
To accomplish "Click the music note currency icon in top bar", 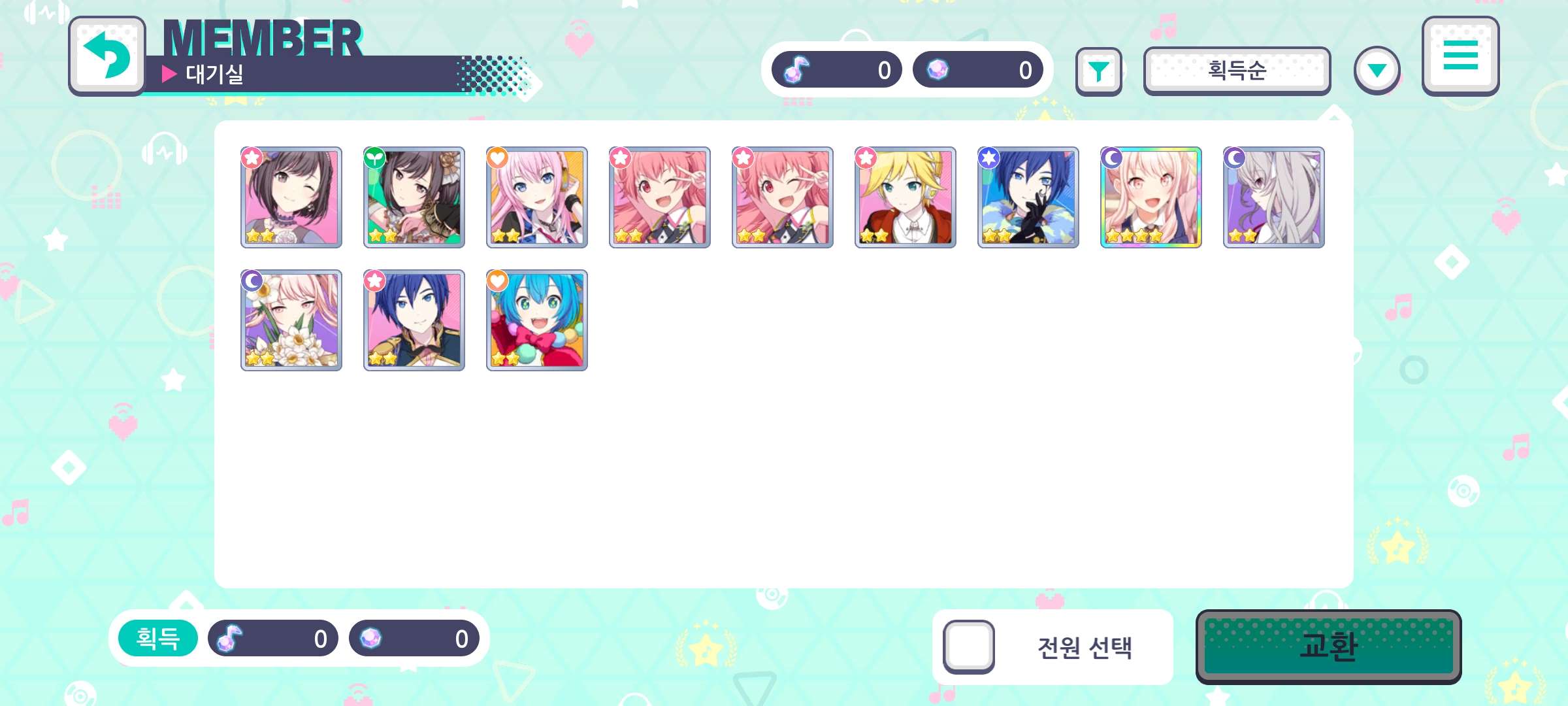I will tap(796, 69).
